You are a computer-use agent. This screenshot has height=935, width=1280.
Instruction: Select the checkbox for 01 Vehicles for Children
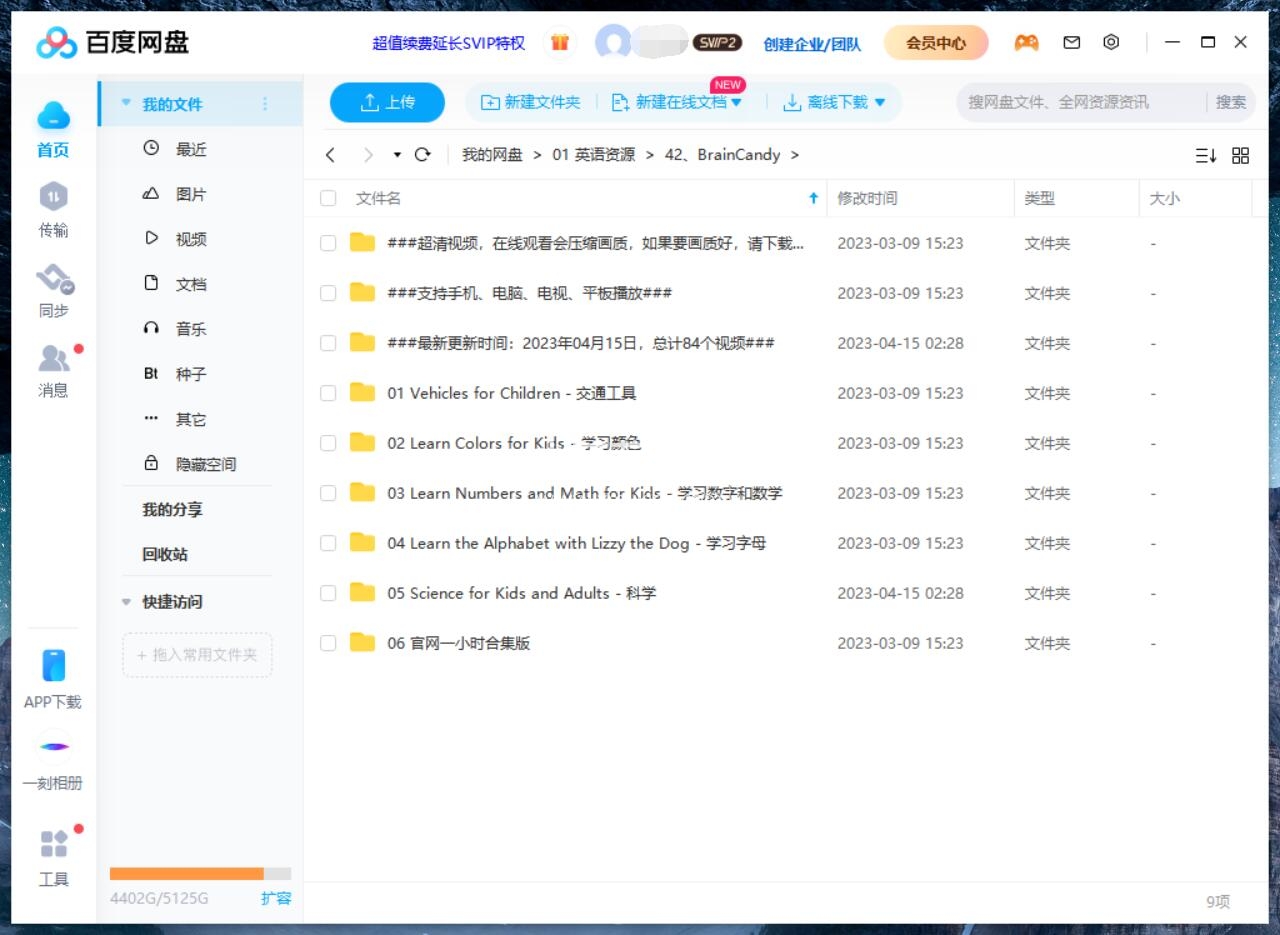327,393
